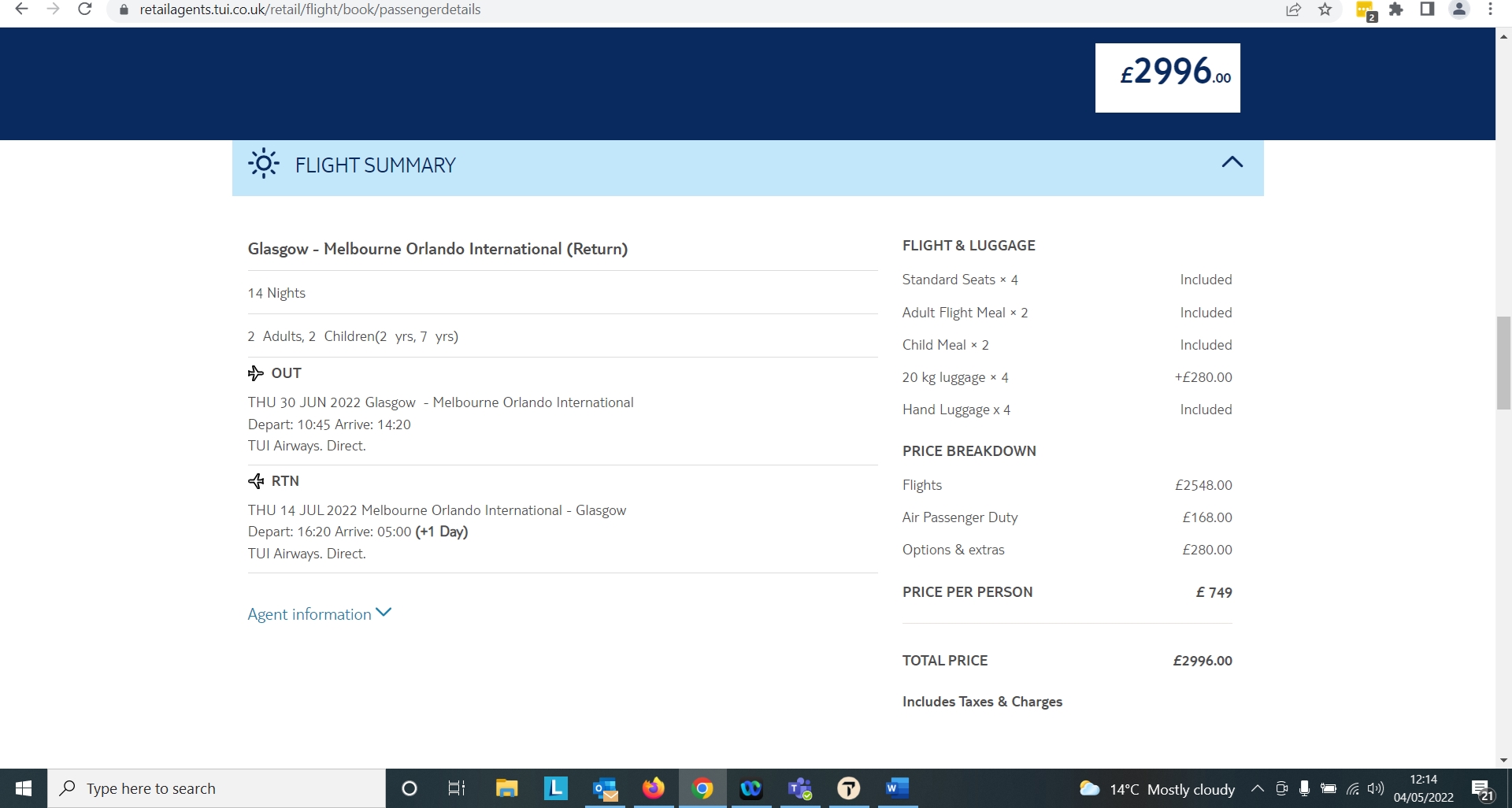Open the Chrome profile menu
This screenshot has height=808, width=1512.
1459,9
